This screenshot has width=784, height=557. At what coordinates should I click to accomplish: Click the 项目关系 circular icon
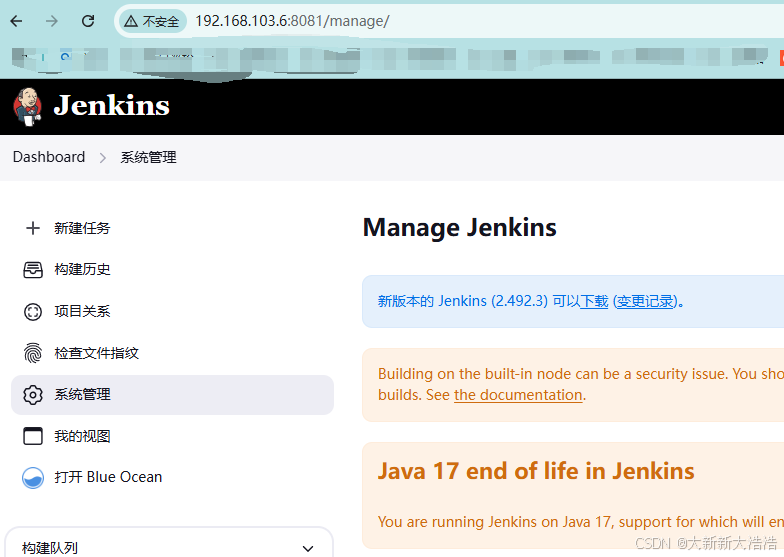tap(33, 312)
